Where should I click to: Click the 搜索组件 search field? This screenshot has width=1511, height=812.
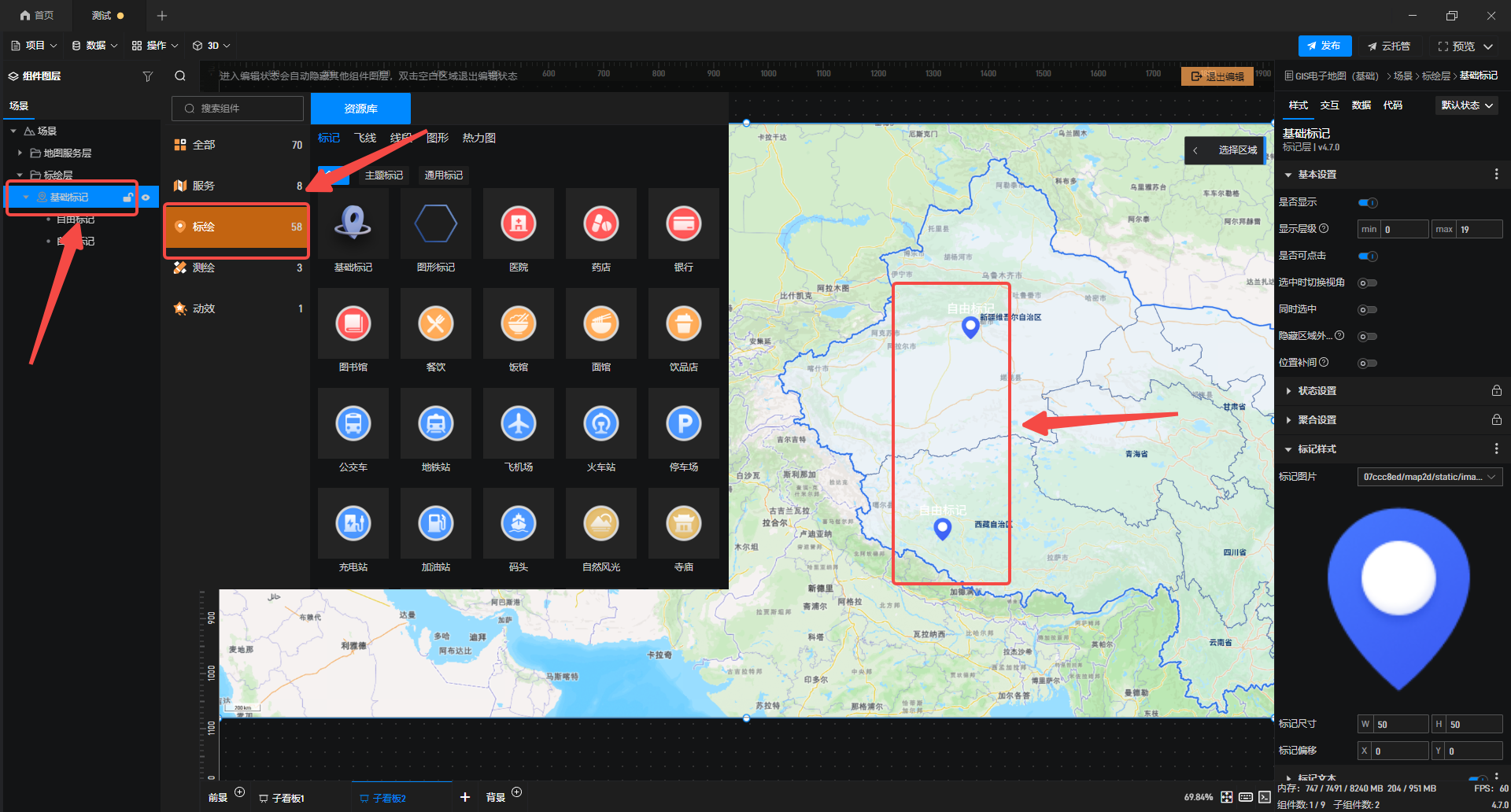[x=238, y=109]
